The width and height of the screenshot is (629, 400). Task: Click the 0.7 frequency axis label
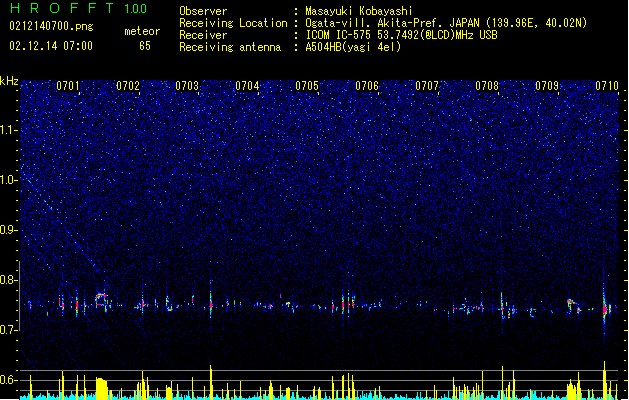[9, 330]
